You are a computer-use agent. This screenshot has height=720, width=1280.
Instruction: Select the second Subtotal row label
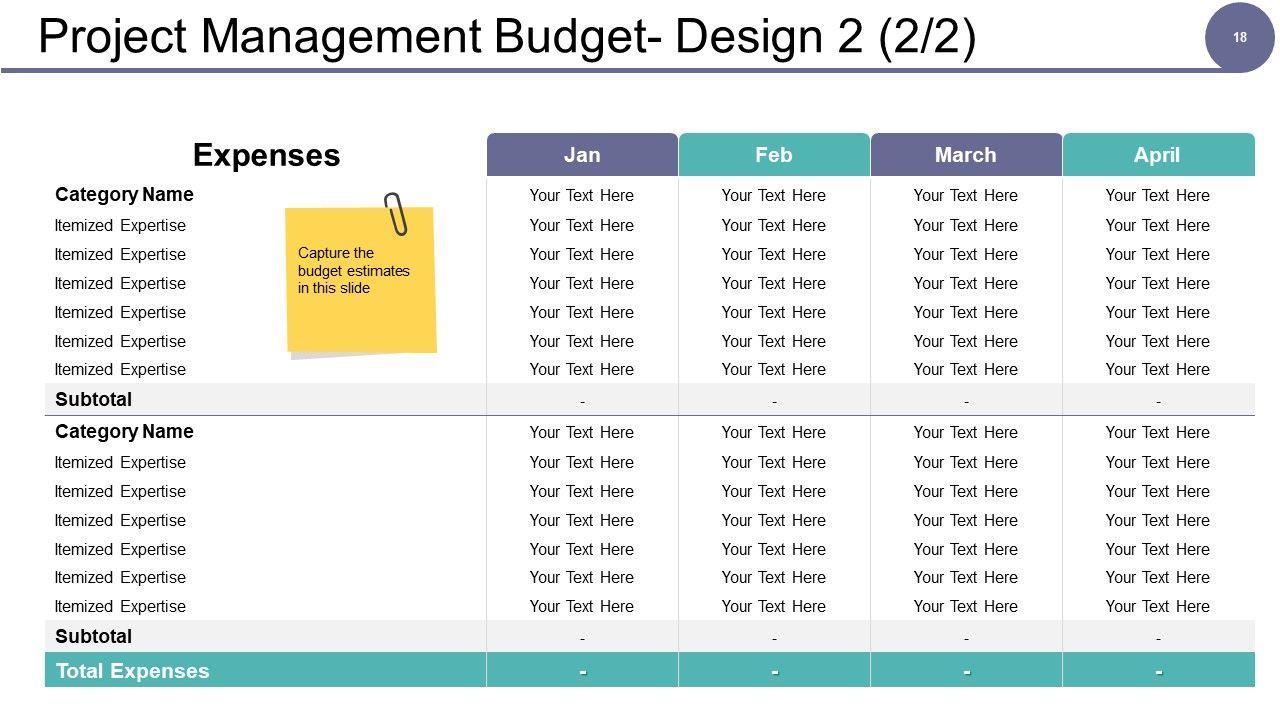pyautogui.click(x=93, y=636)
